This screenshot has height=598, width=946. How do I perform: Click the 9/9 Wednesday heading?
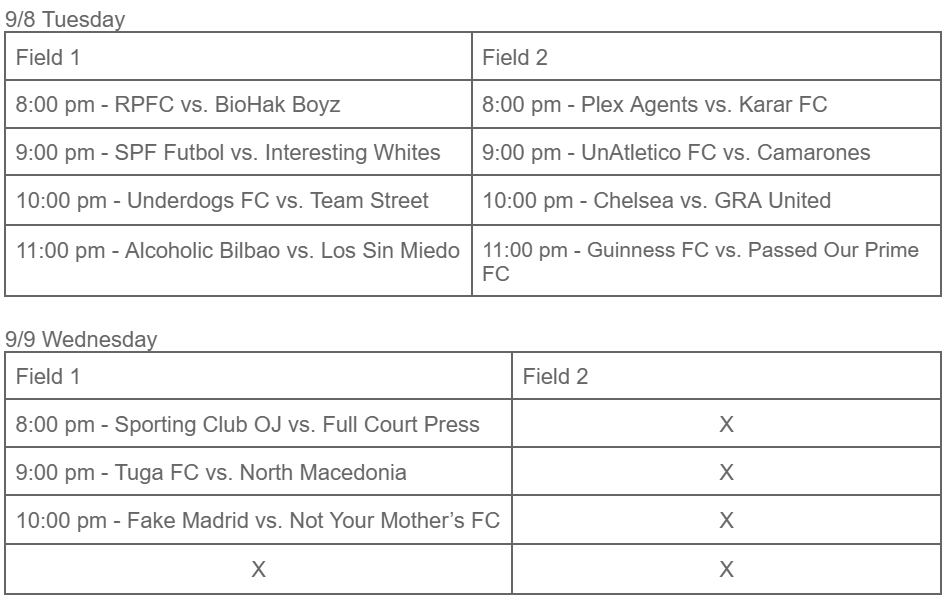coord(81,339)
